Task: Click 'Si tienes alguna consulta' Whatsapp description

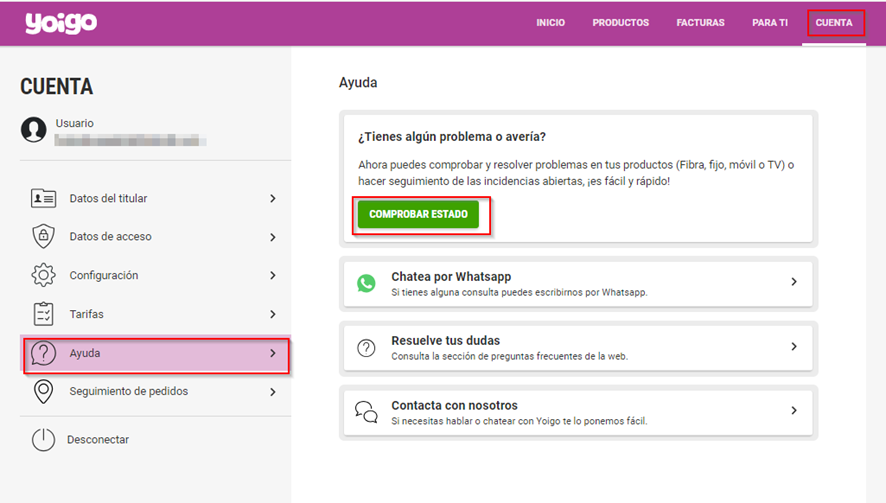Action: 519,292
